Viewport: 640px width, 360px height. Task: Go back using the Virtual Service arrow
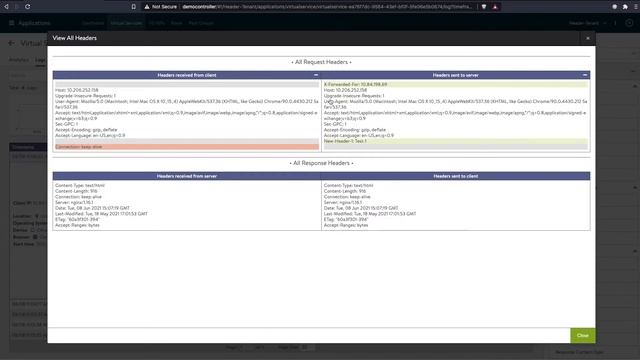11,43
